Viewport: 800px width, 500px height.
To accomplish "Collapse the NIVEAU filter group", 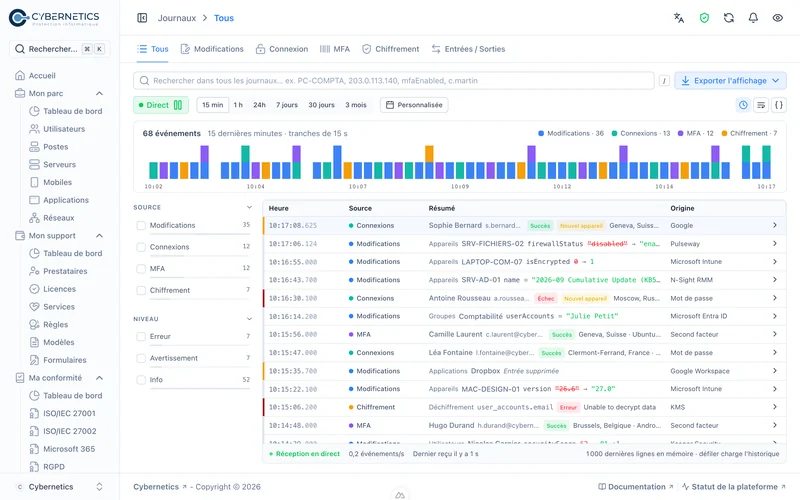I will tap(249, 319).
